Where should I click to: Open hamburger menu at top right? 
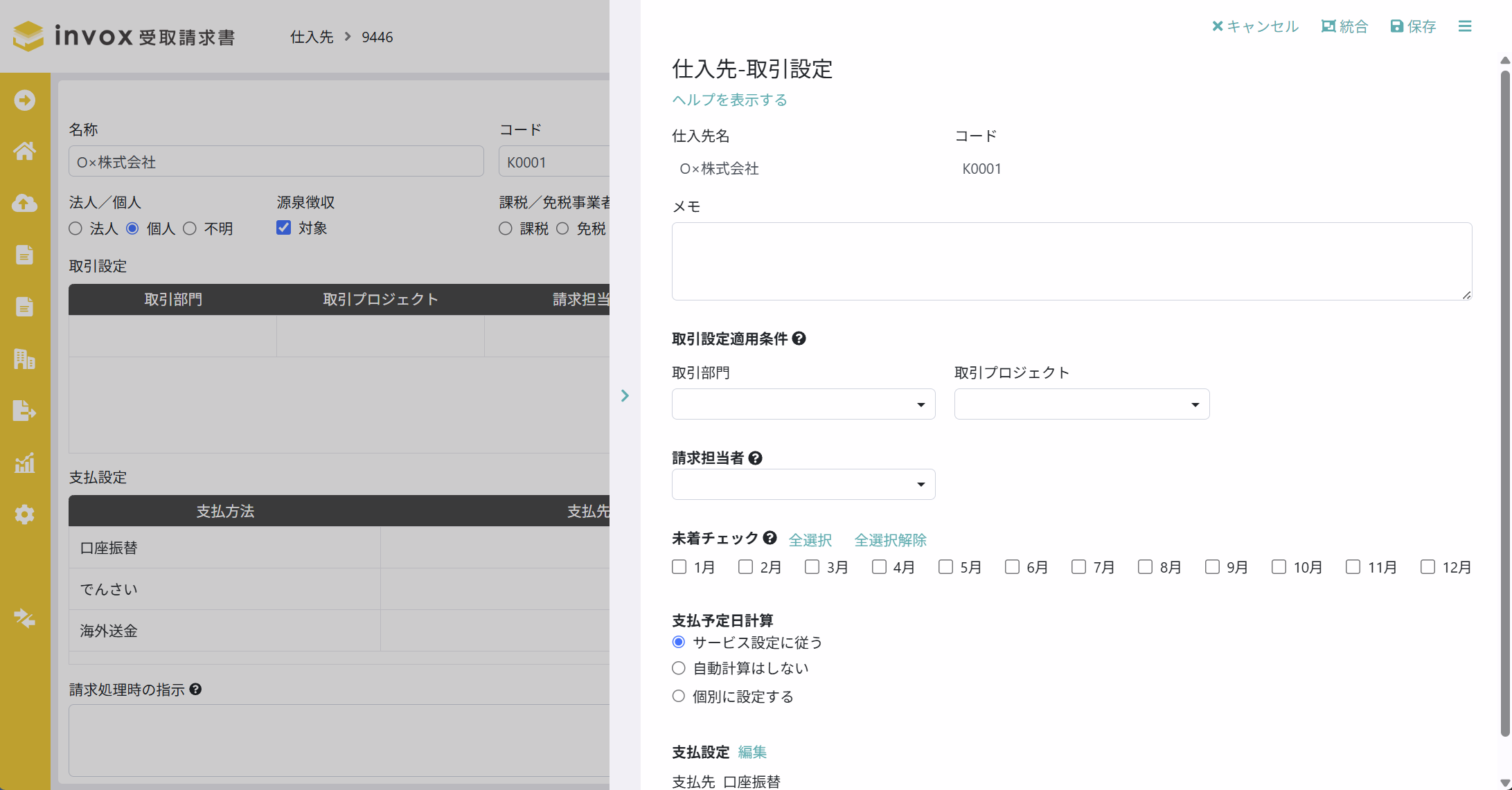pyautogui.click(x=1465, y=26)
